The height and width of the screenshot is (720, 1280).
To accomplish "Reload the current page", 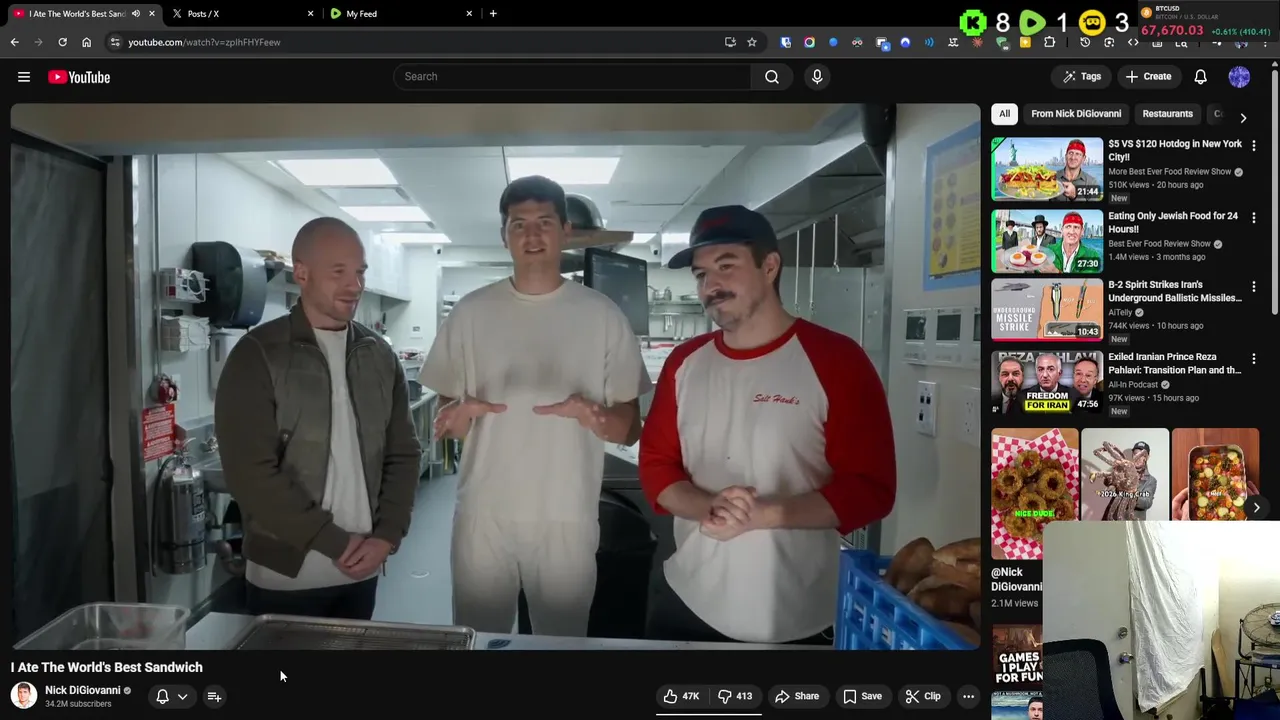I will (x=62, y=42).
